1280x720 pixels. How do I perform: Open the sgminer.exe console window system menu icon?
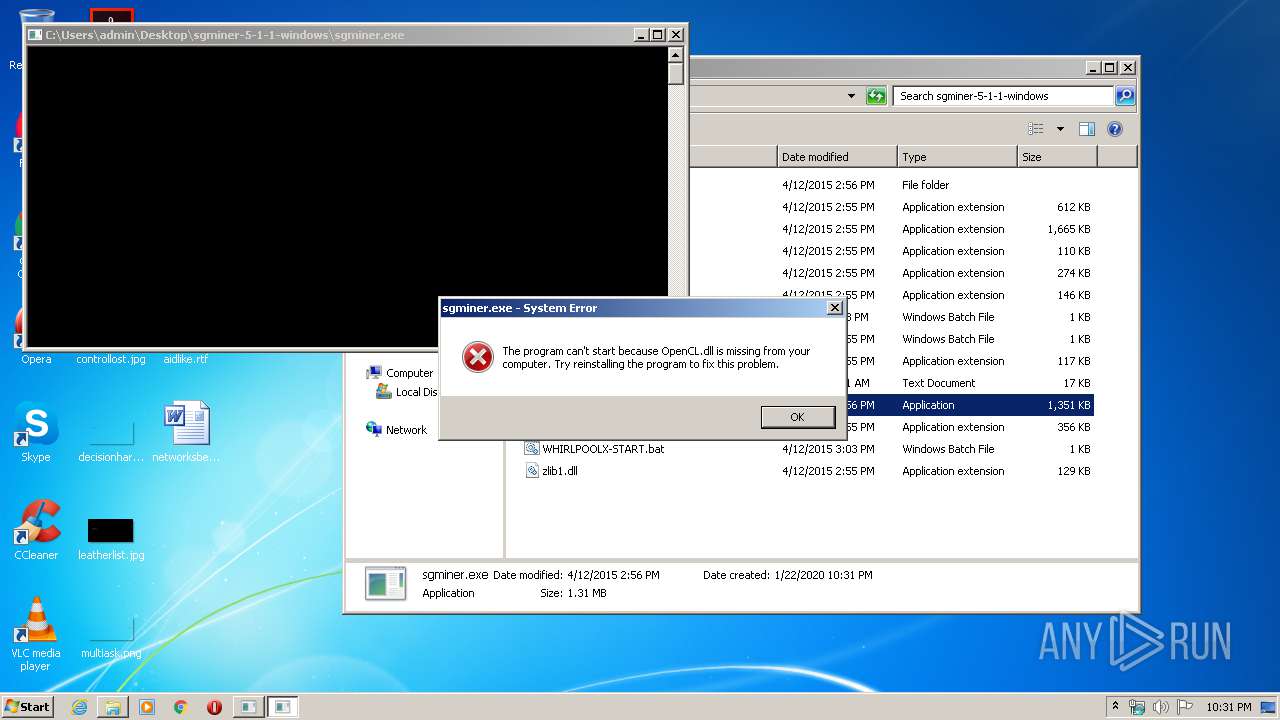pos(35,35)
